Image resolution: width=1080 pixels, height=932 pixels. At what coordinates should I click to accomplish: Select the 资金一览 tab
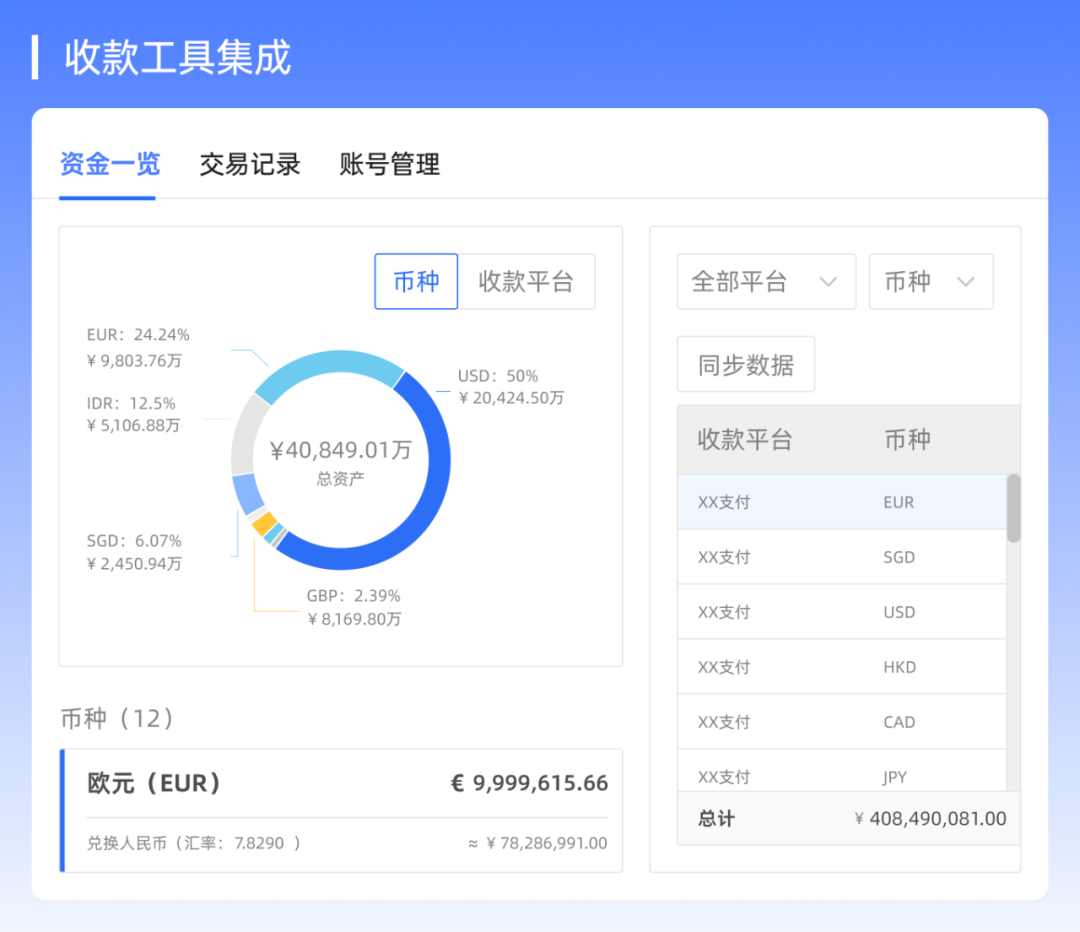click(x=108, y=165)
